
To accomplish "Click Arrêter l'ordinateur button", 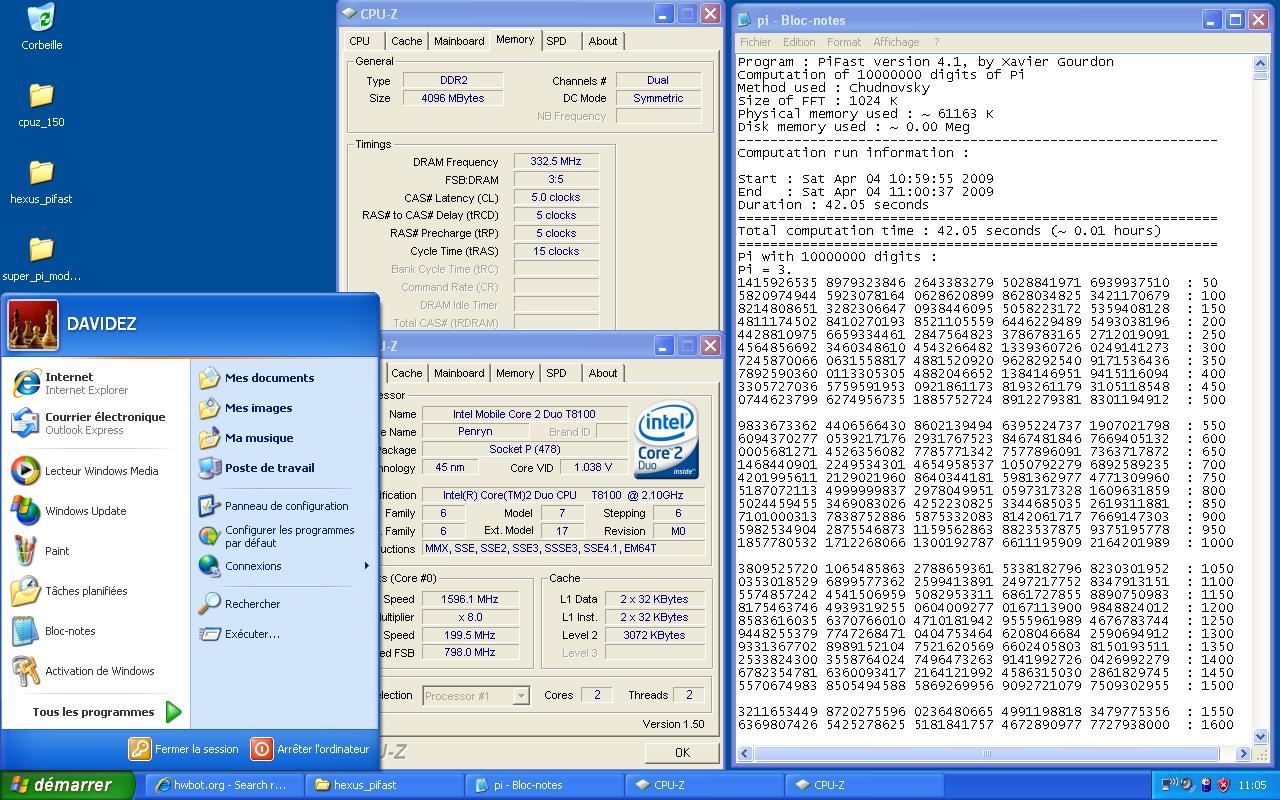I will [311, 748].
